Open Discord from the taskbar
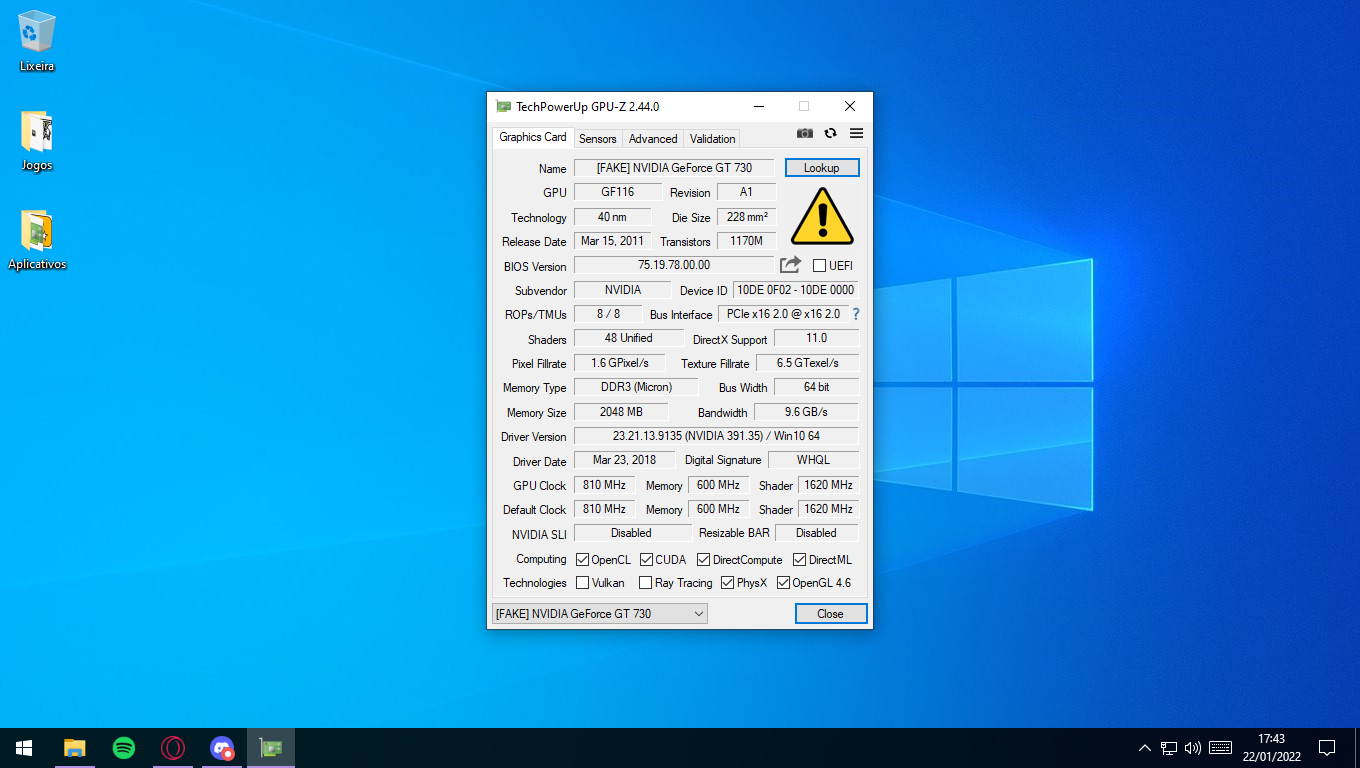Image resolution: width=1360 pixels, height=768 pixels. (222, 748)
